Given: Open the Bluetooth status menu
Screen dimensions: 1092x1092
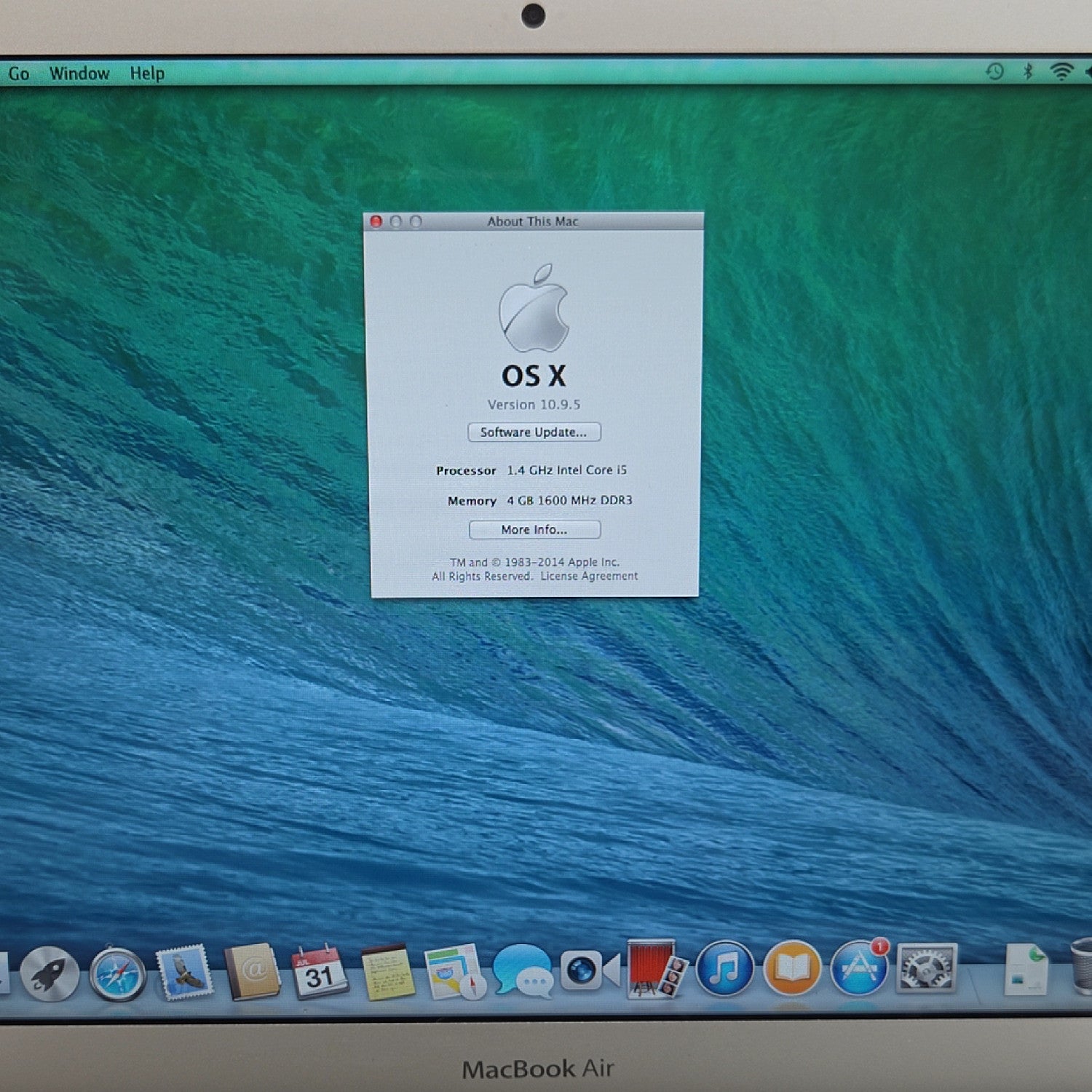Looking at the screenshot, I should (1028, 71).
